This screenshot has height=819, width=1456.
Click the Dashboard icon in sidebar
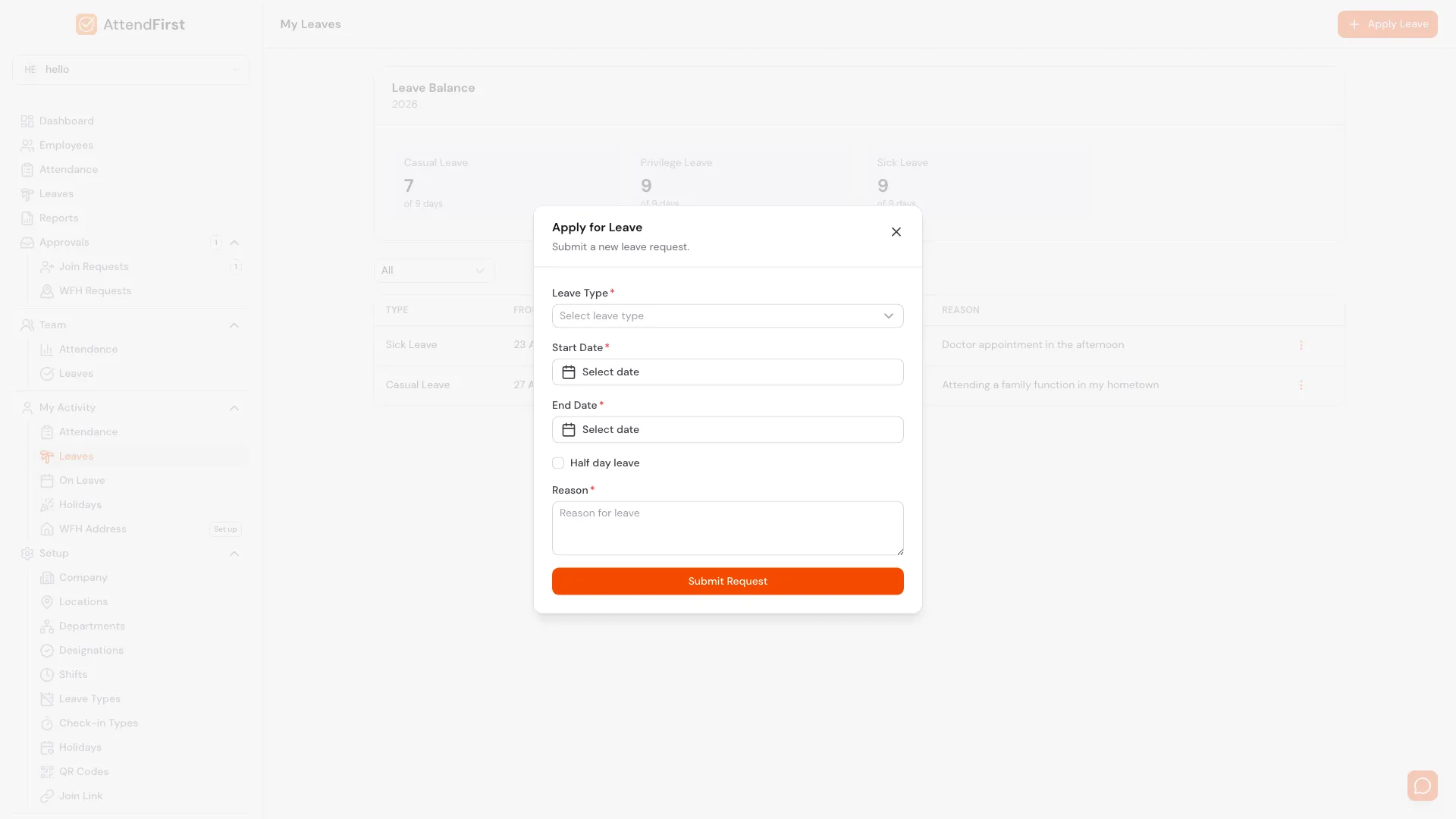[27, 121]
